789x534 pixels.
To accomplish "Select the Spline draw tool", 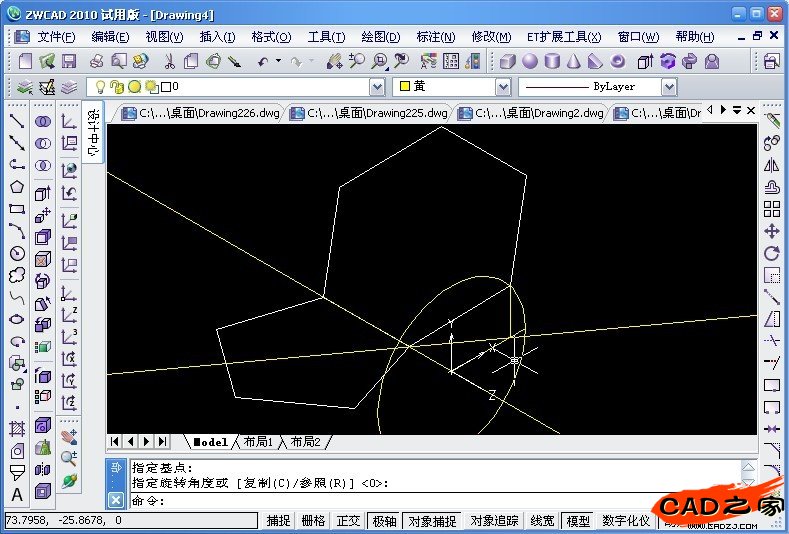I will tap(17, 297).
